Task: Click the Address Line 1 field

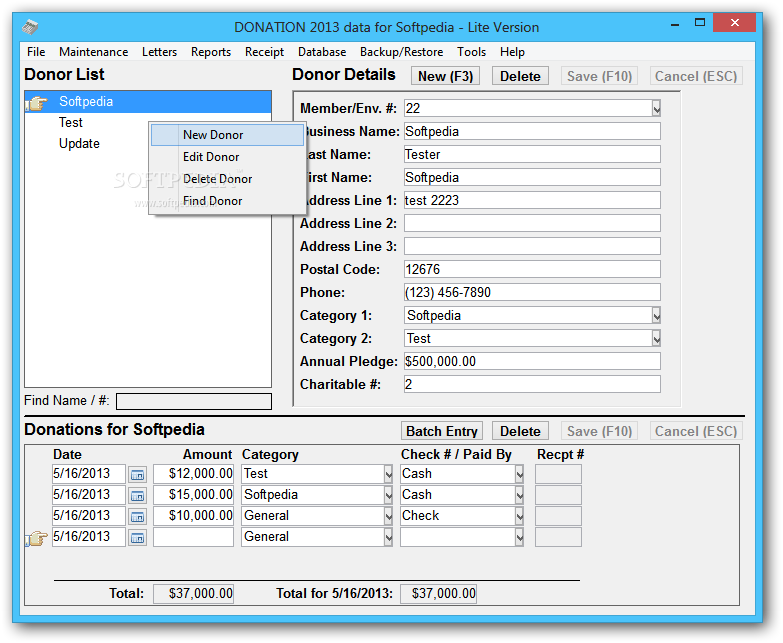Action: point(532,200)
